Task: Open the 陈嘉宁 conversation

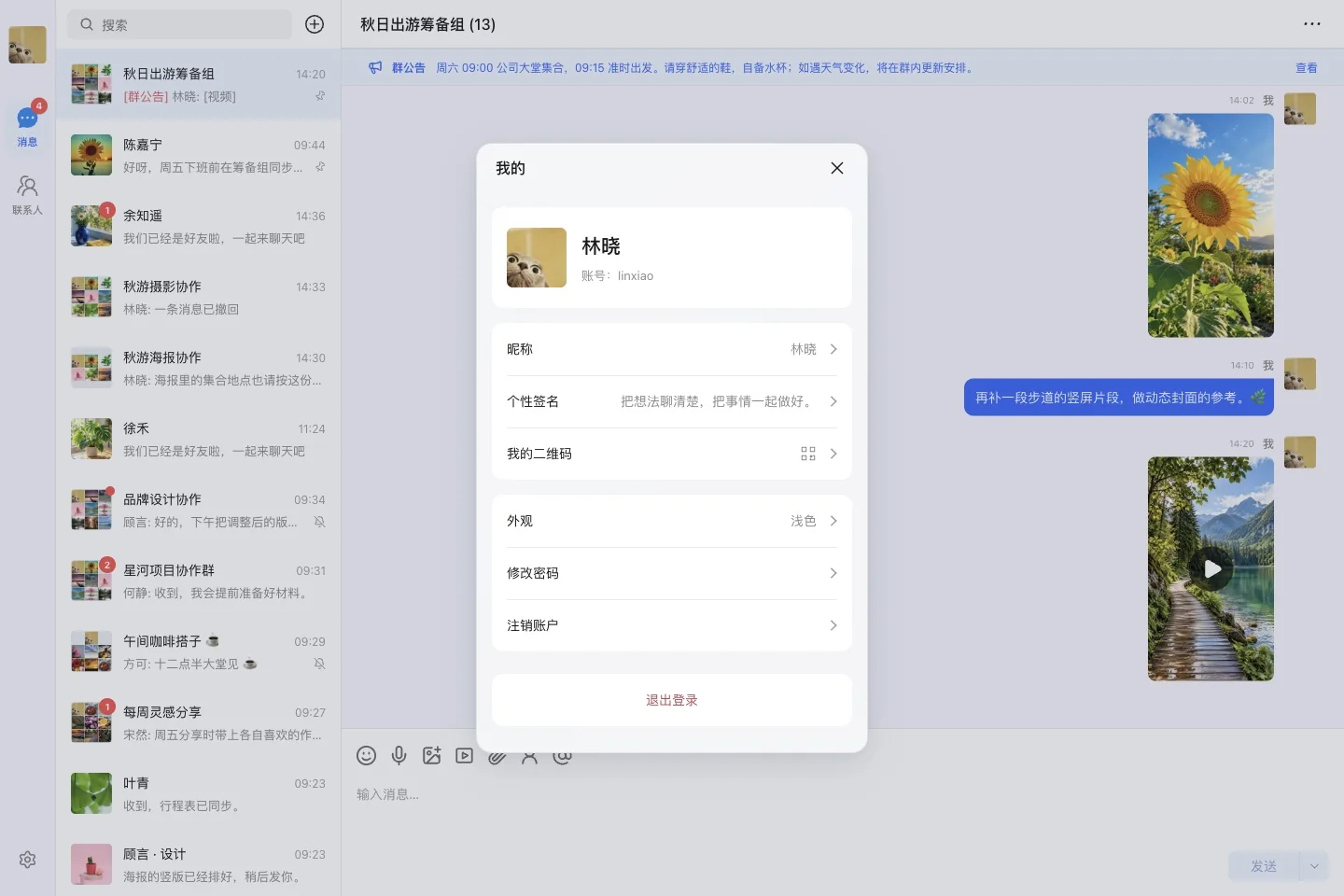Action: pyautogui.click(x=198, y=156)
